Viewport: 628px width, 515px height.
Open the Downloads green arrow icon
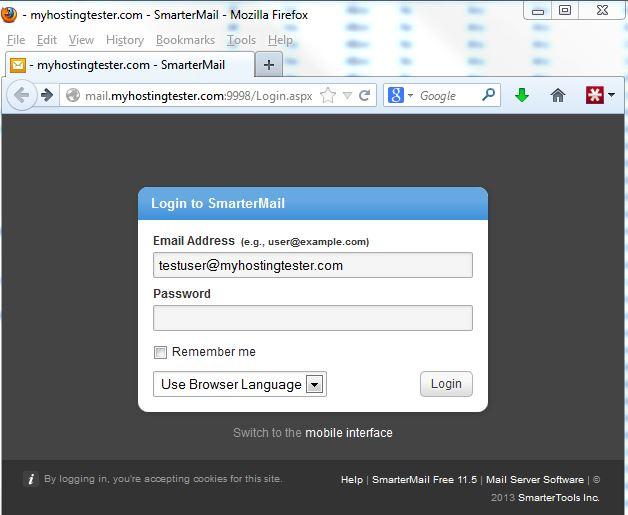tap(521, 95)
